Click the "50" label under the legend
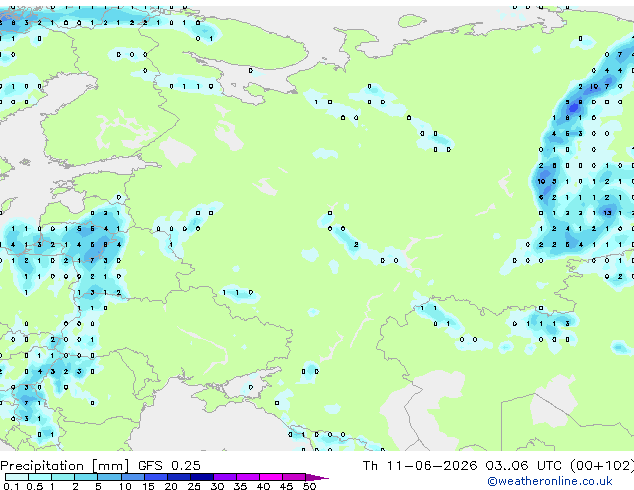 (309, 486)
